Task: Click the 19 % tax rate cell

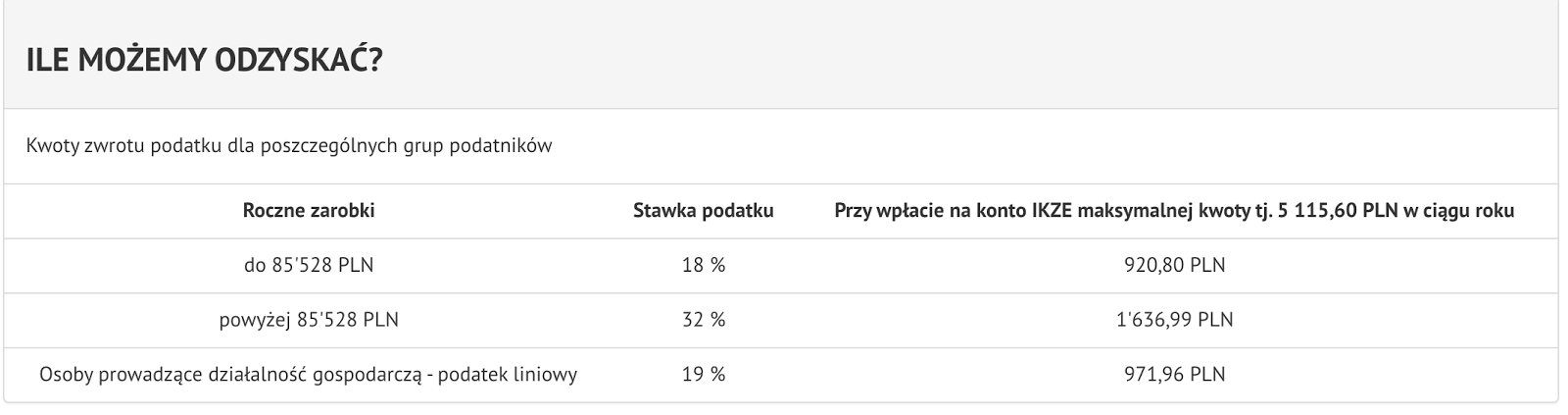Action: (704, 375)
